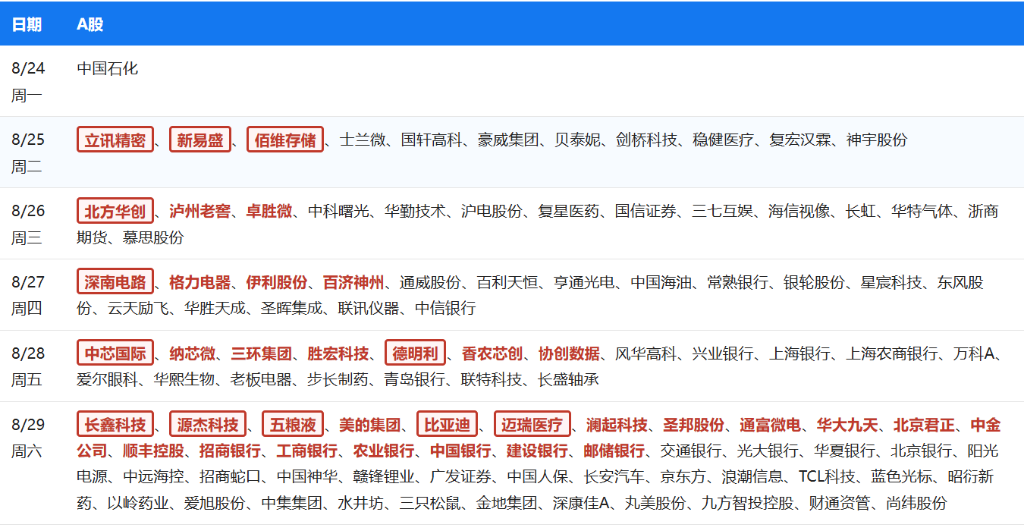Screen dimensions: 1024x529
Task: Click 中科曙光 in the 8/26 row
Action: tap(338, 211)
